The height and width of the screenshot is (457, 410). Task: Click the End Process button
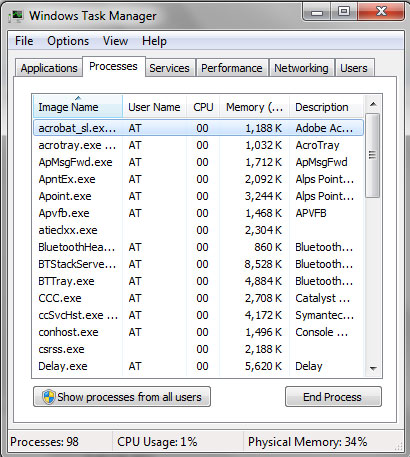click(x=333, y=397)
